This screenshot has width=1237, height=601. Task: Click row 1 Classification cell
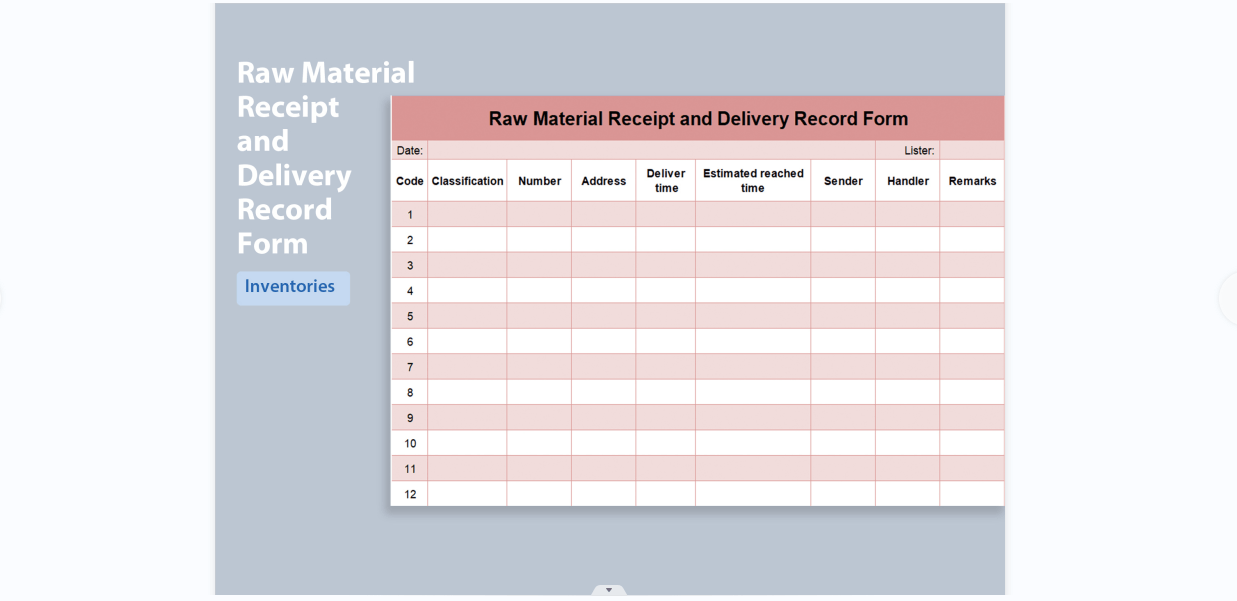click(x=467, y=214)
